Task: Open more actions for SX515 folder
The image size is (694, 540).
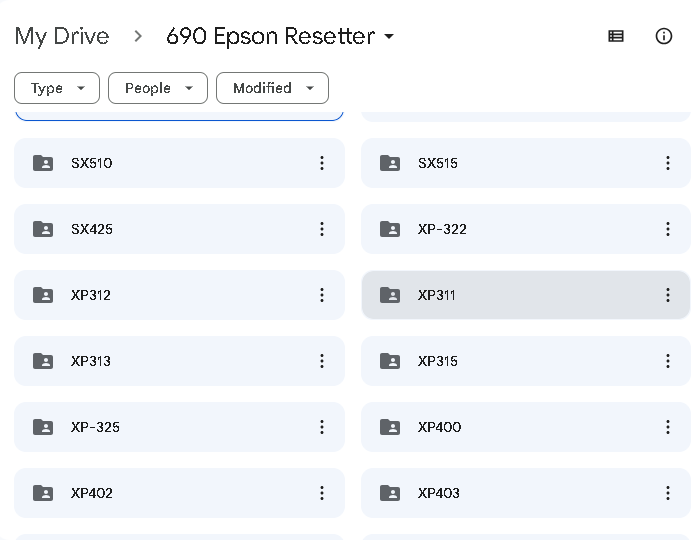Action: pos(668,163)
